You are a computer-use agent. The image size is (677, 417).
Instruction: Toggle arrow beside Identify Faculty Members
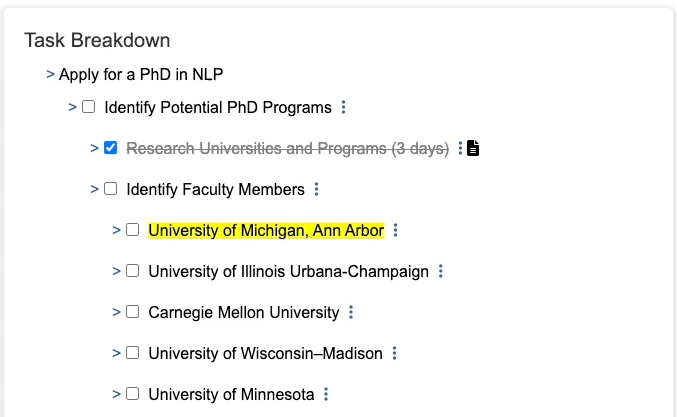tap(94, 189)
